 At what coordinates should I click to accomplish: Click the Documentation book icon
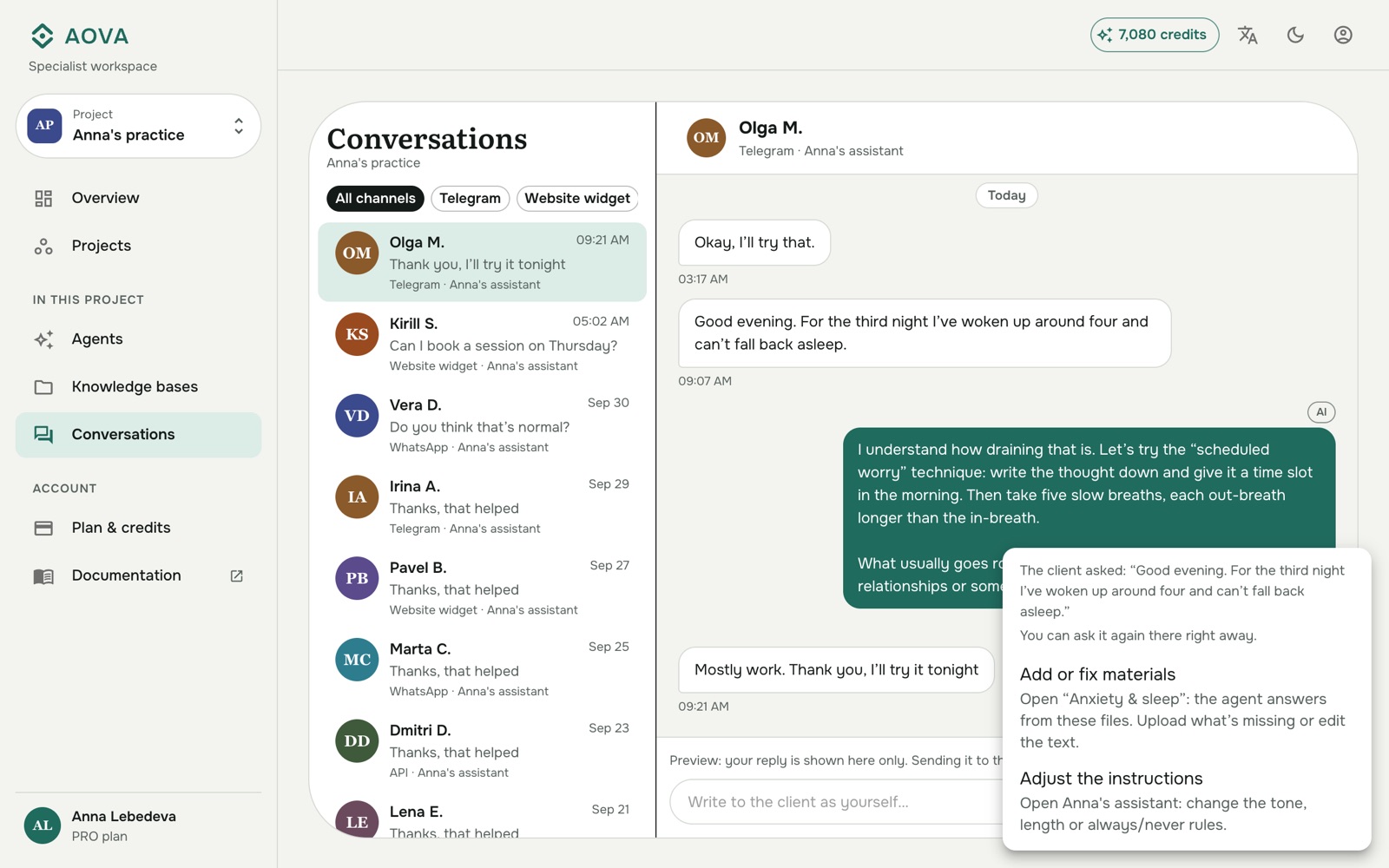[43, 576]
